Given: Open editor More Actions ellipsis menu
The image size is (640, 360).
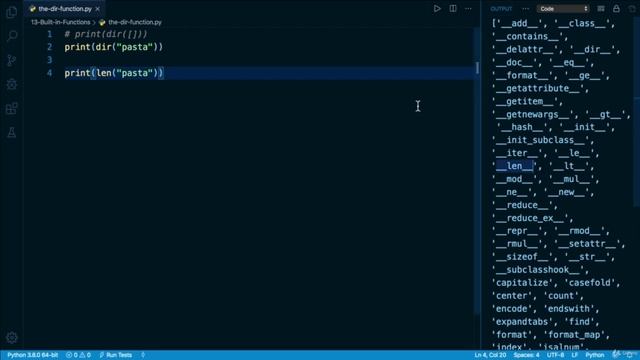Looking at the screenshot, I should (x=468, y=9).
